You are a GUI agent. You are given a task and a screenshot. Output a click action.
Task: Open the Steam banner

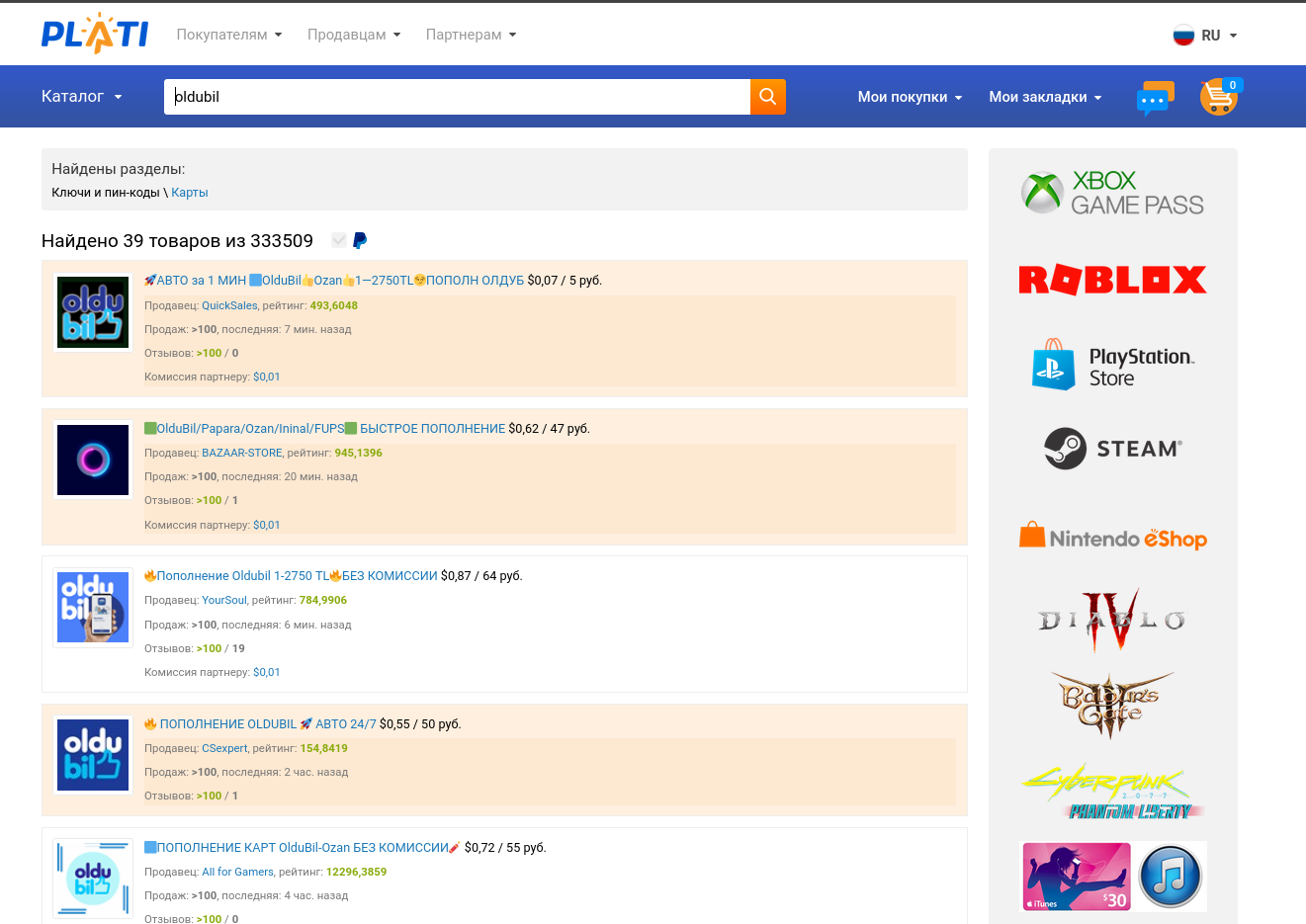pyautogui.click(x=1113, y=449)
